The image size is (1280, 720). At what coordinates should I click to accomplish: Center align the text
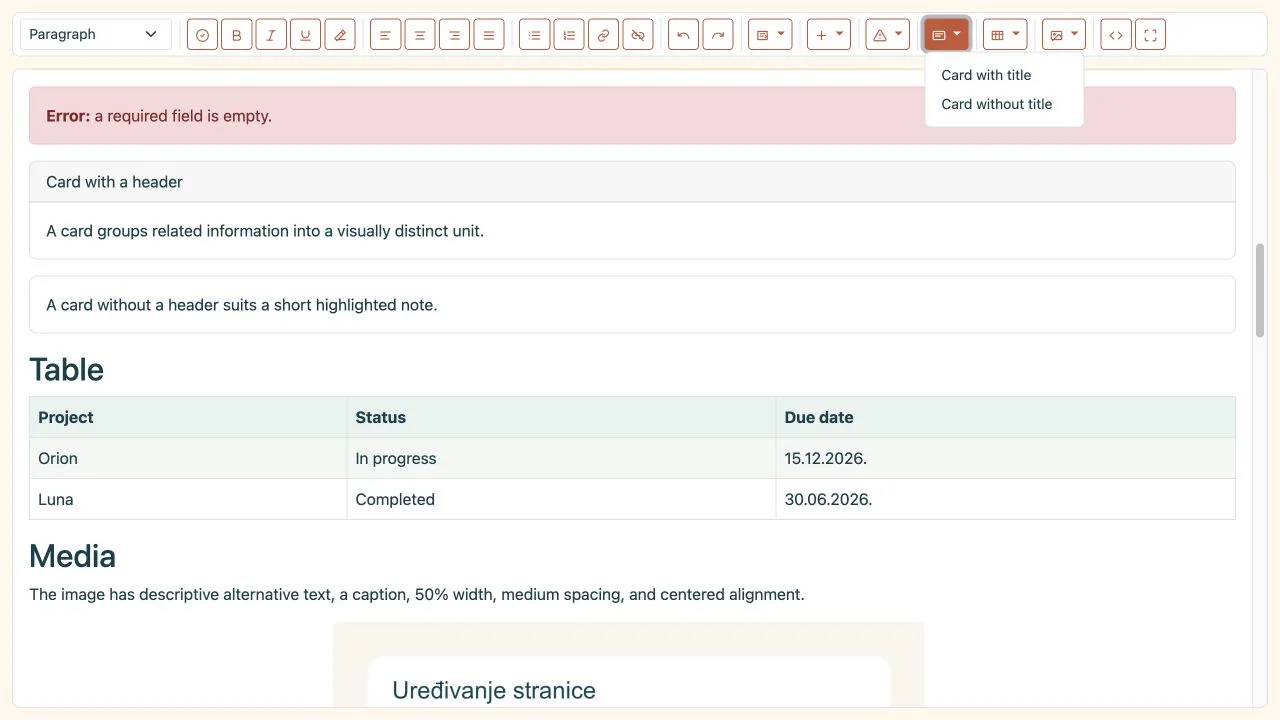[420, 35]
